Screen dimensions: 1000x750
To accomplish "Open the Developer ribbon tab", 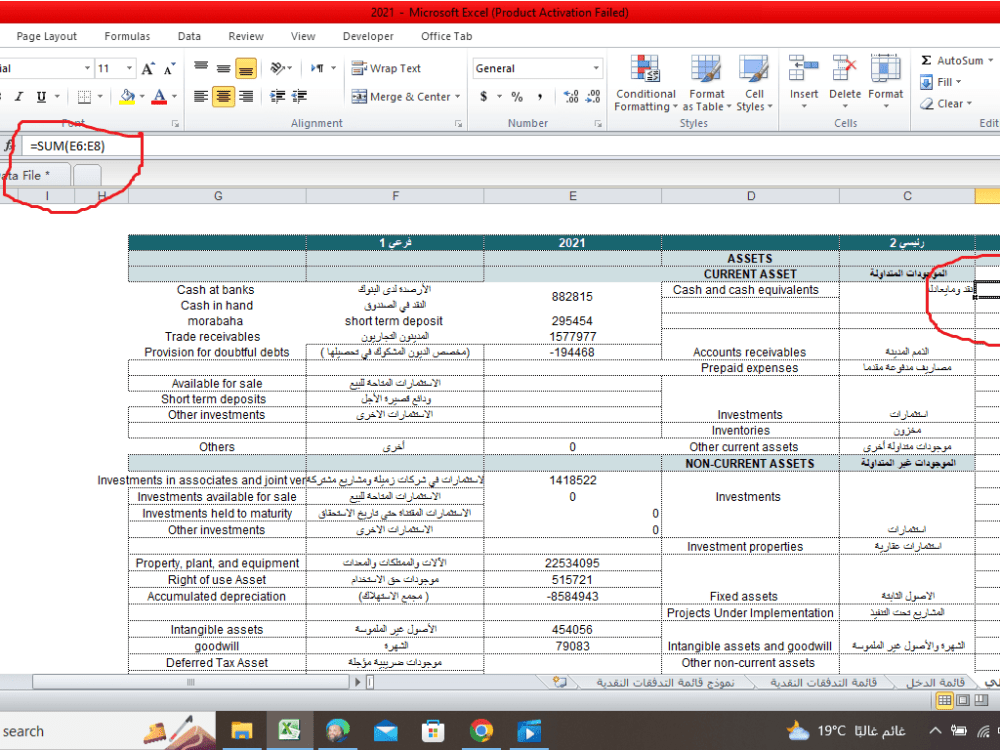I will pyautogui.click(x=368, y=36).
